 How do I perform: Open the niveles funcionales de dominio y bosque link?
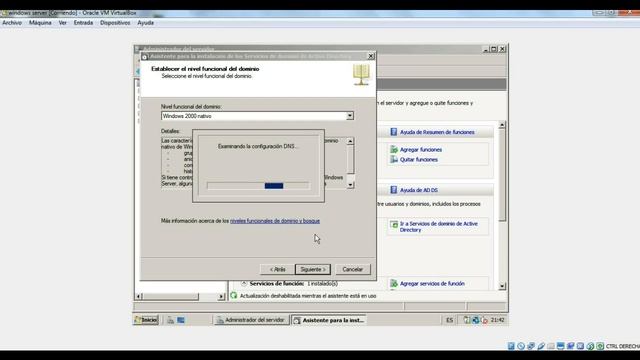pos(275,221)
